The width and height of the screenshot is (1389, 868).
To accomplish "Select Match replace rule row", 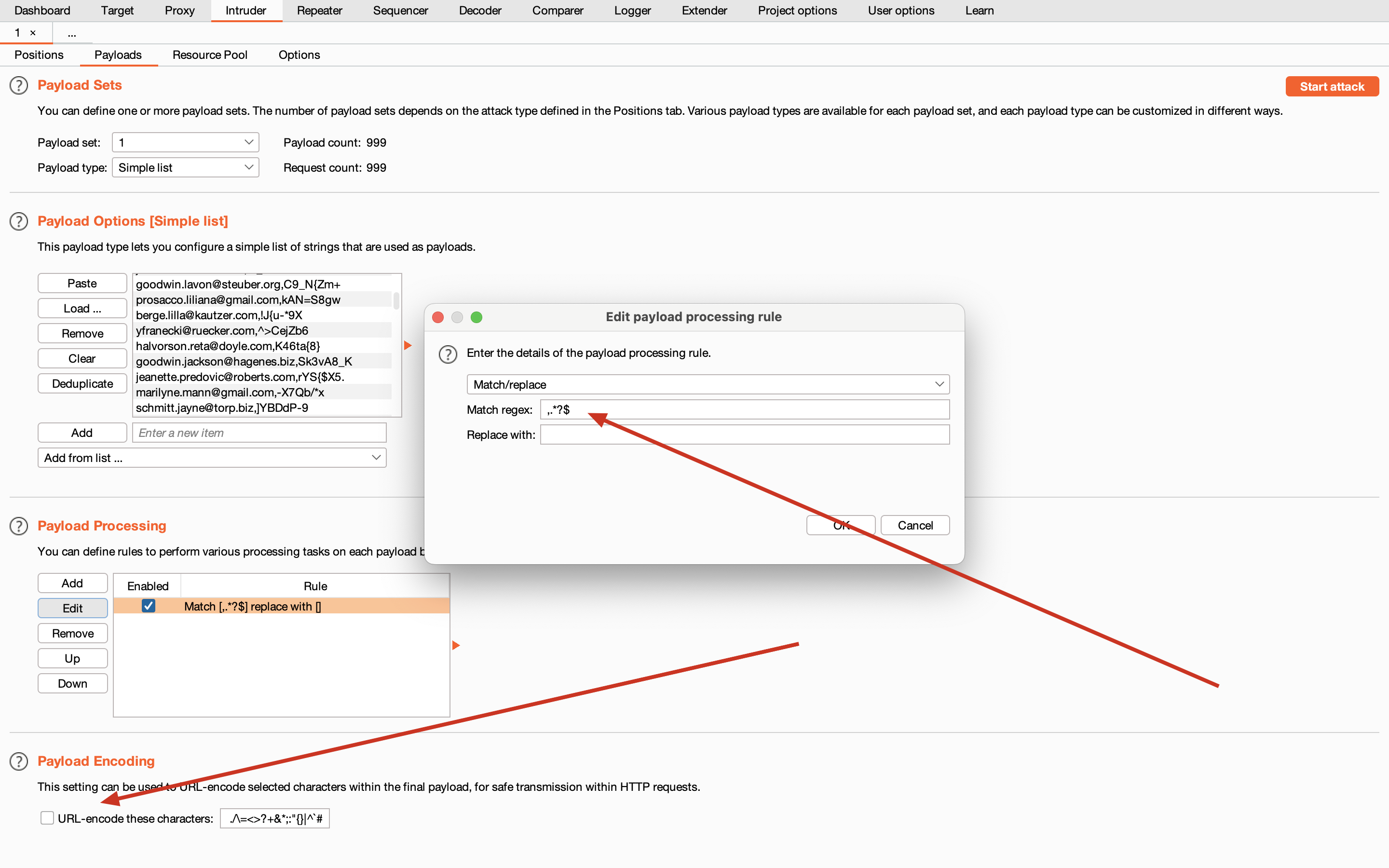I will coord(281,606).
